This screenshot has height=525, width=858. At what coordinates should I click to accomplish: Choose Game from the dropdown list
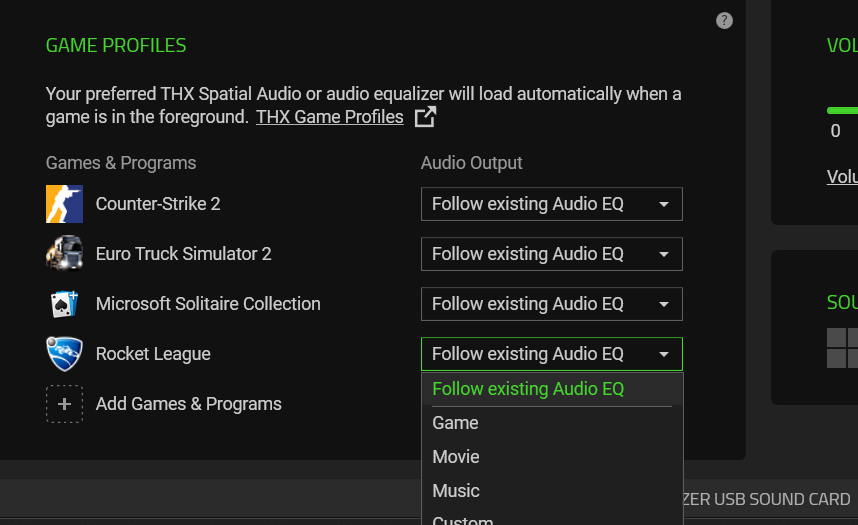tap(456, 423)
